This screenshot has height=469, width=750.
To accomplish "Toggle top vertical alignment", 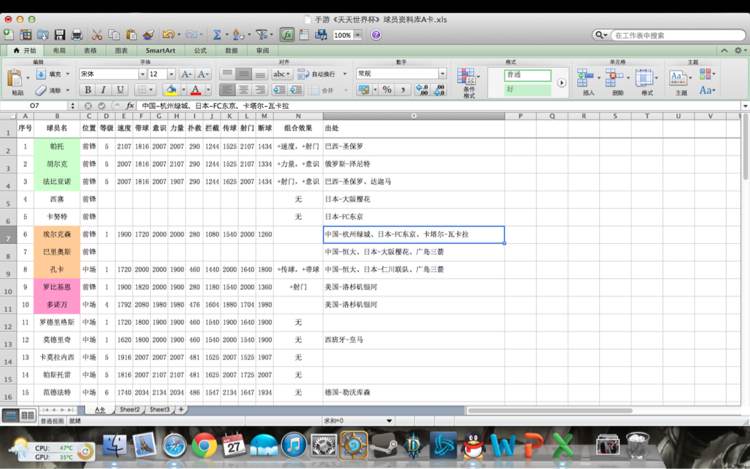I will [227, 74].
